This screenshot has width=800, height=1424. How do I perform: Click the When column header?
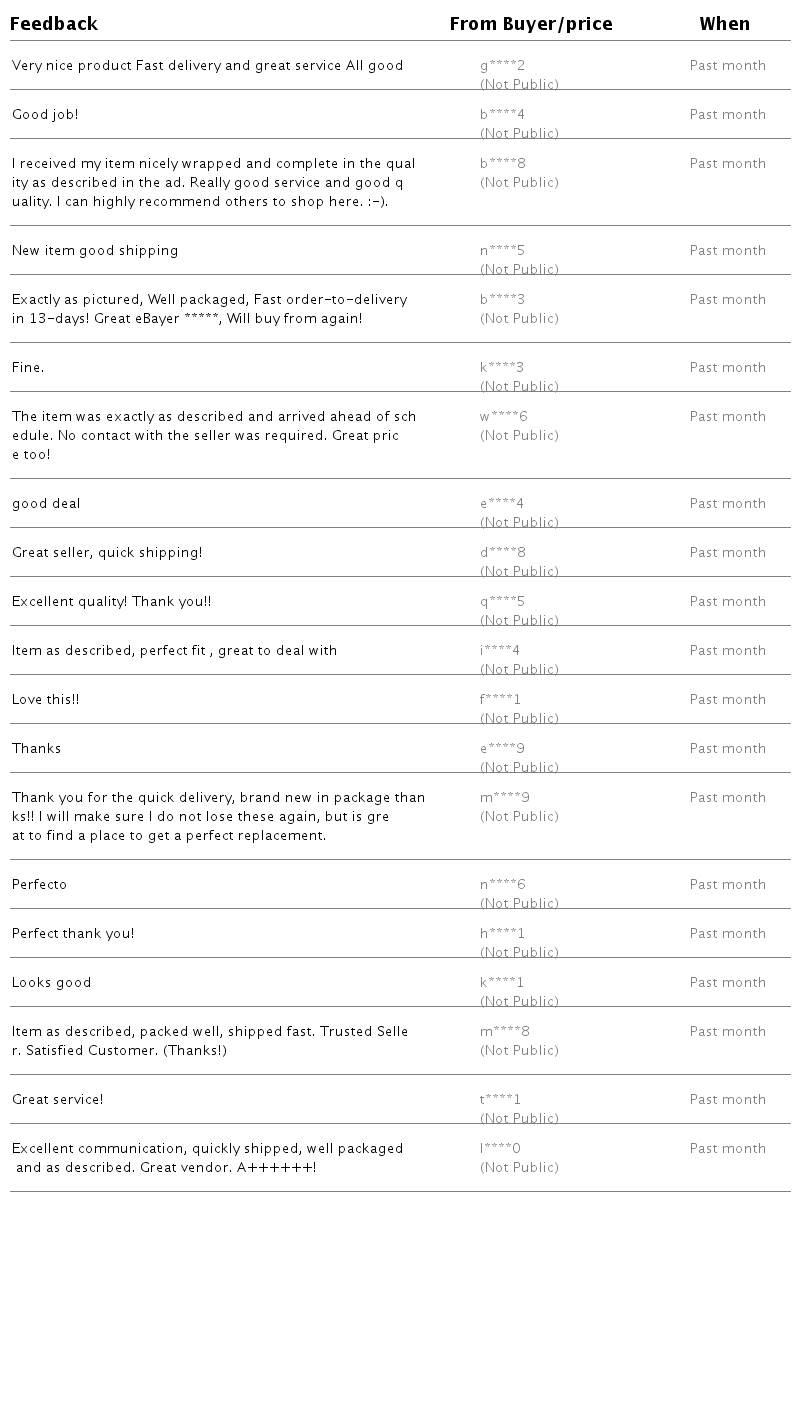724,24
